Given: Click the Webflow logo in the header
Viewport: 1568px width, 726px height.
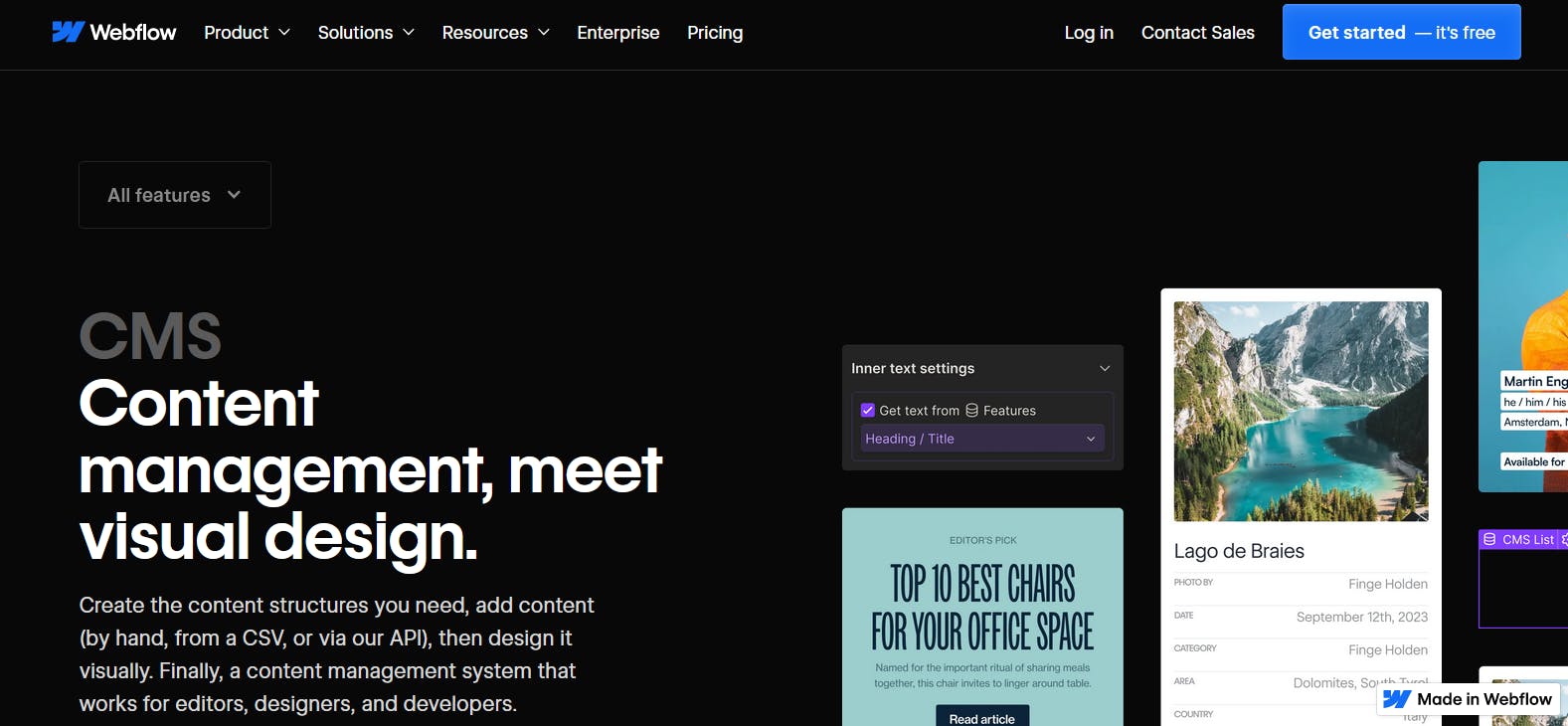Looking at the screenshot, I should pyautogui.click(x=114, y=32).
